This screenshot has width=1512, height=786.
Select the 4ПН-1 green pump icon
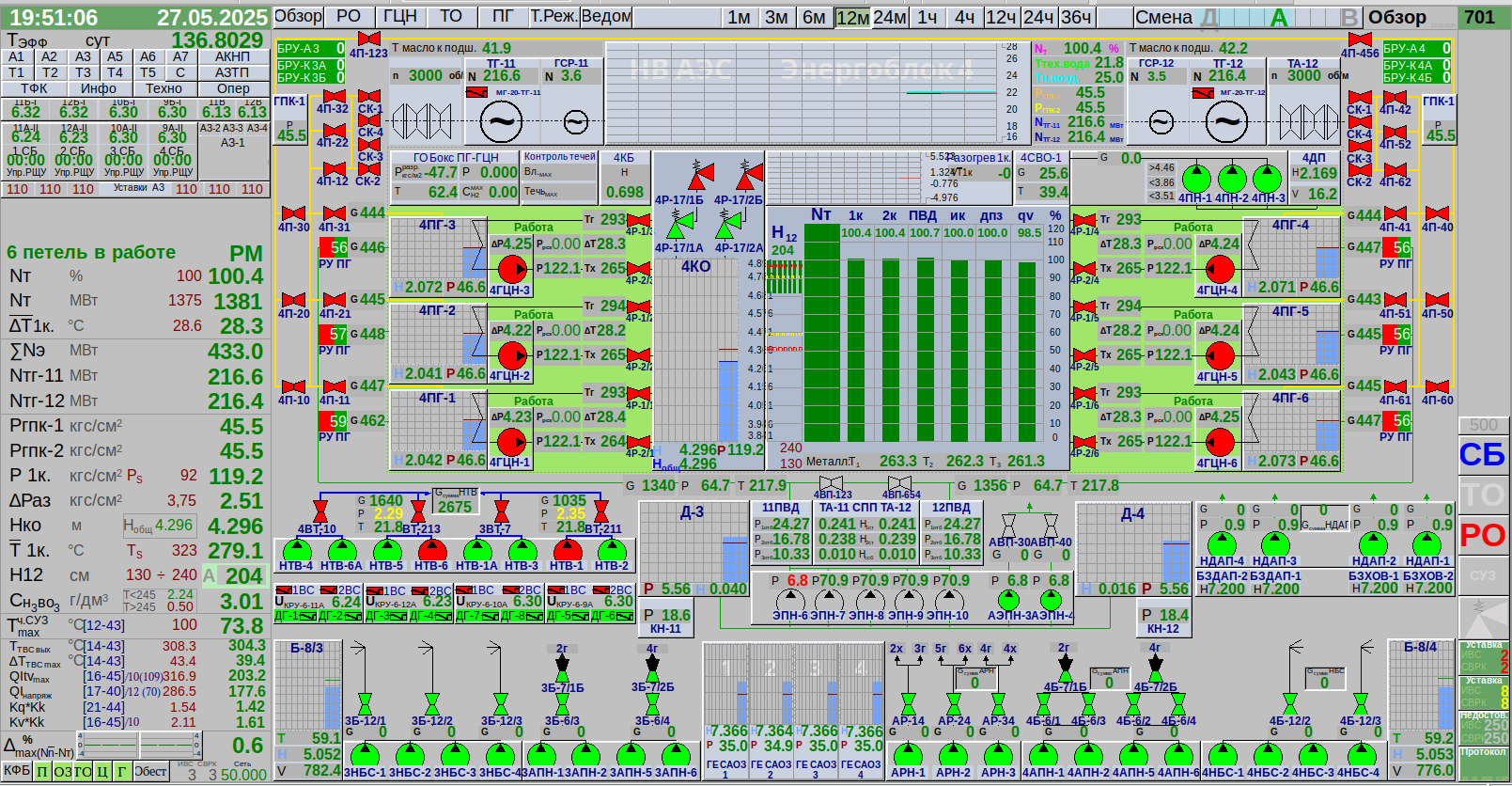[1195, 179]
